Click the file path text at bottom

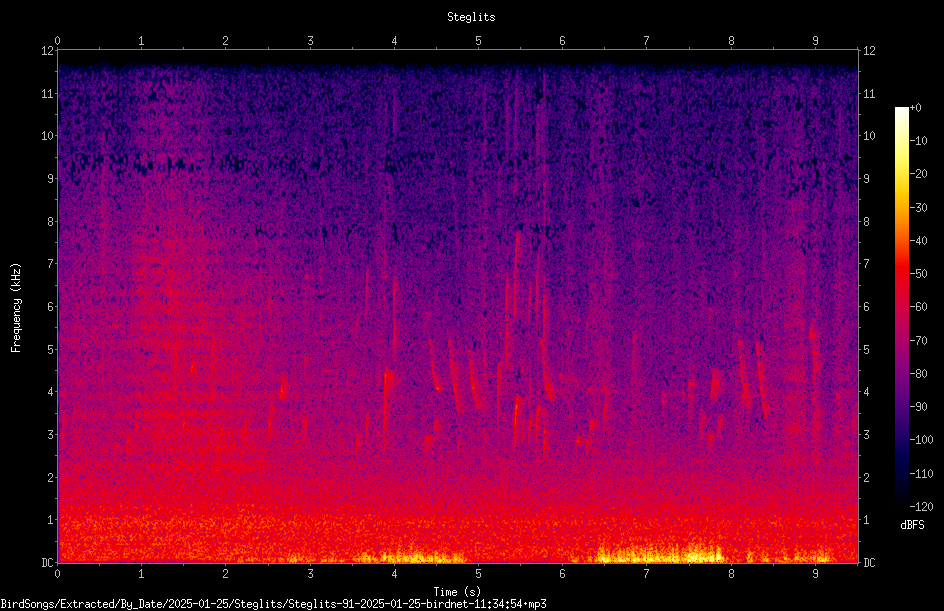[x=273, y=604]
